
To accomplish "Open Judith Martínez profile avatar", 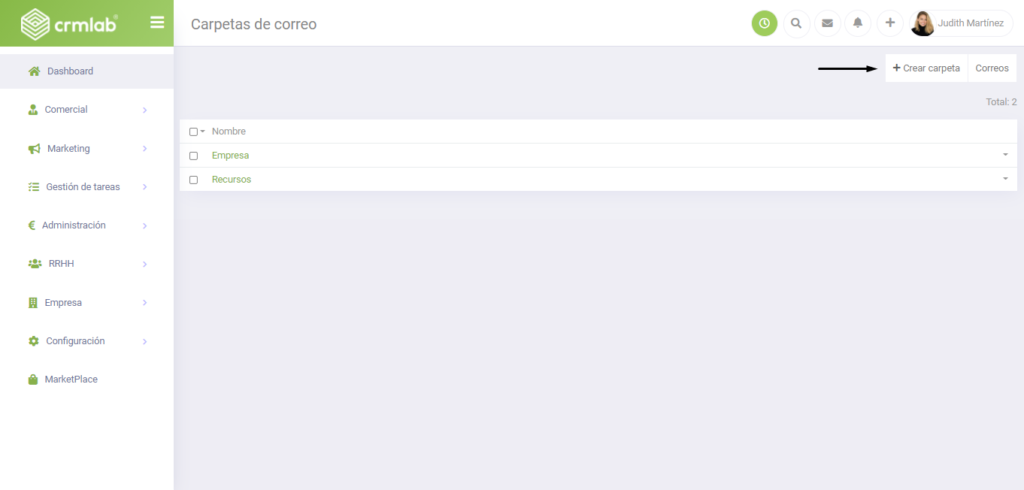I will tap(922, 24).
